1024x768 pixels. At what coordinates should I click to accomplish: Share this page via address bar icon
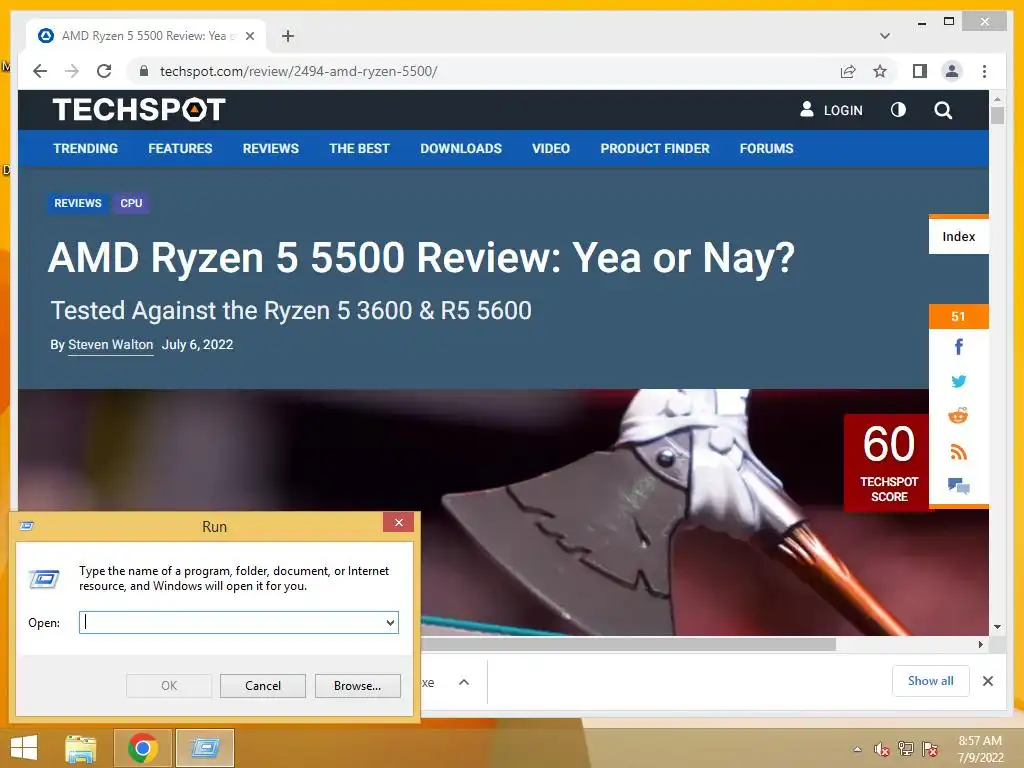click(848, 71)
